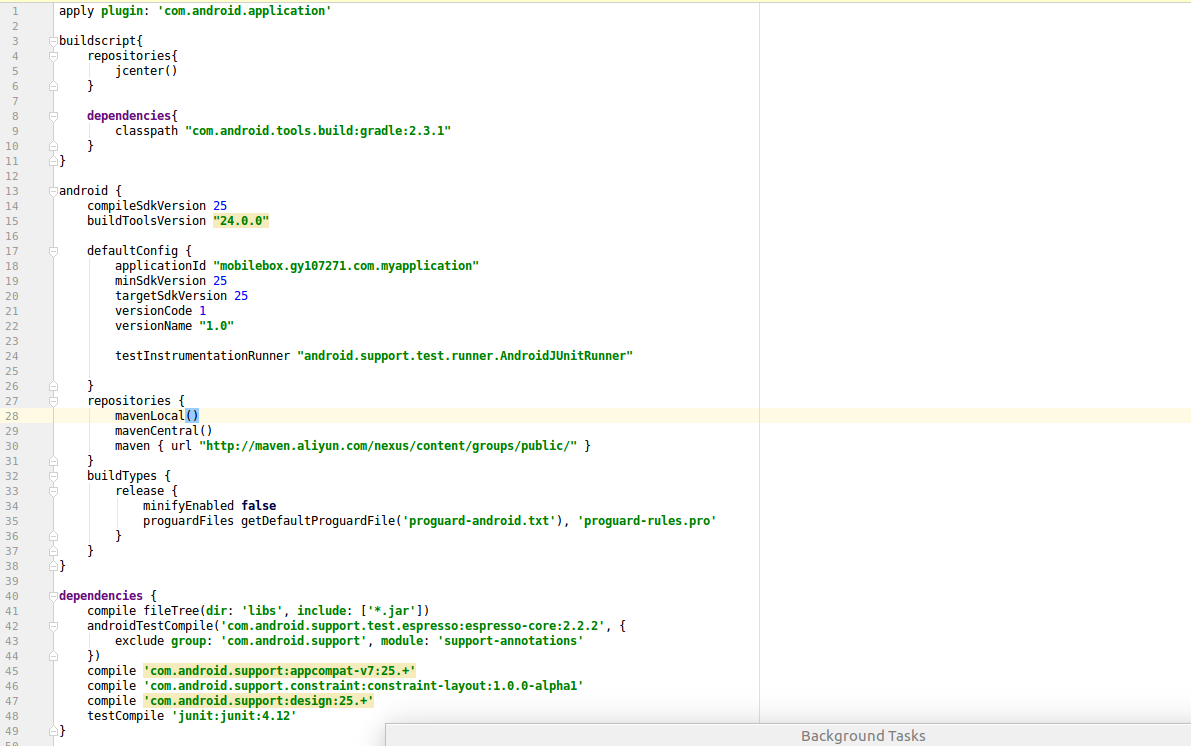The height and width of the screenshot is (746, 1191).
Task: Click line number 1 in the gutter
Action: (x=15, y=11)
